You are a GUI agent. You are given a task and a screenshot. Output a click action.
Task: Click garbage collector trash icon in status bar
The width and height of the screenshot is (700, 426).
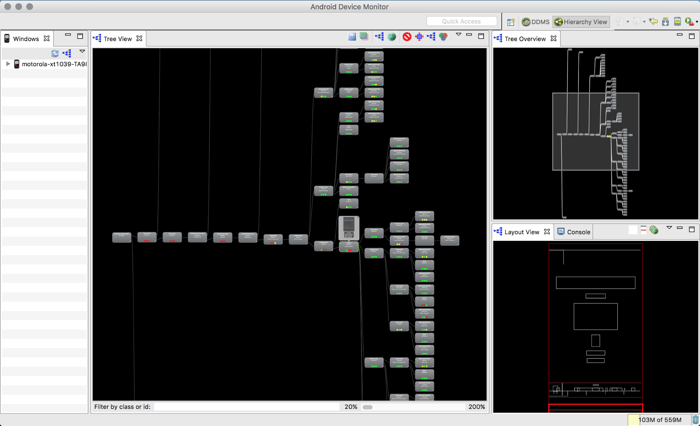pyautogui.click(x=696, y=420)
